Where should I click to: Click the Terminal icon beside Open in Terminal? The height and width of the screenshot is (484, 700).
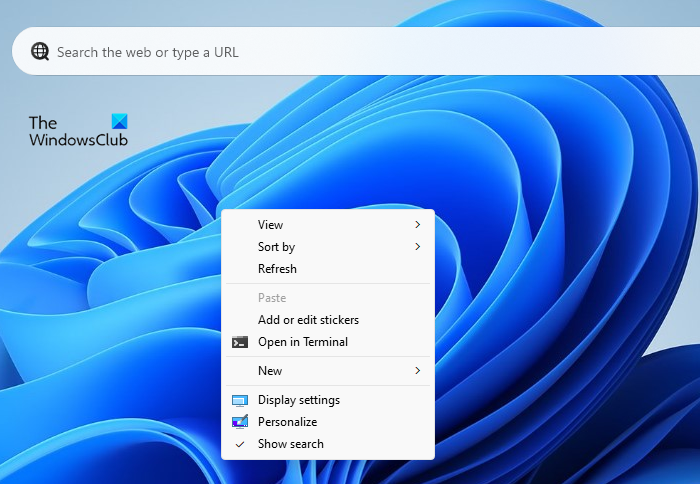click(x=240, y=342)
